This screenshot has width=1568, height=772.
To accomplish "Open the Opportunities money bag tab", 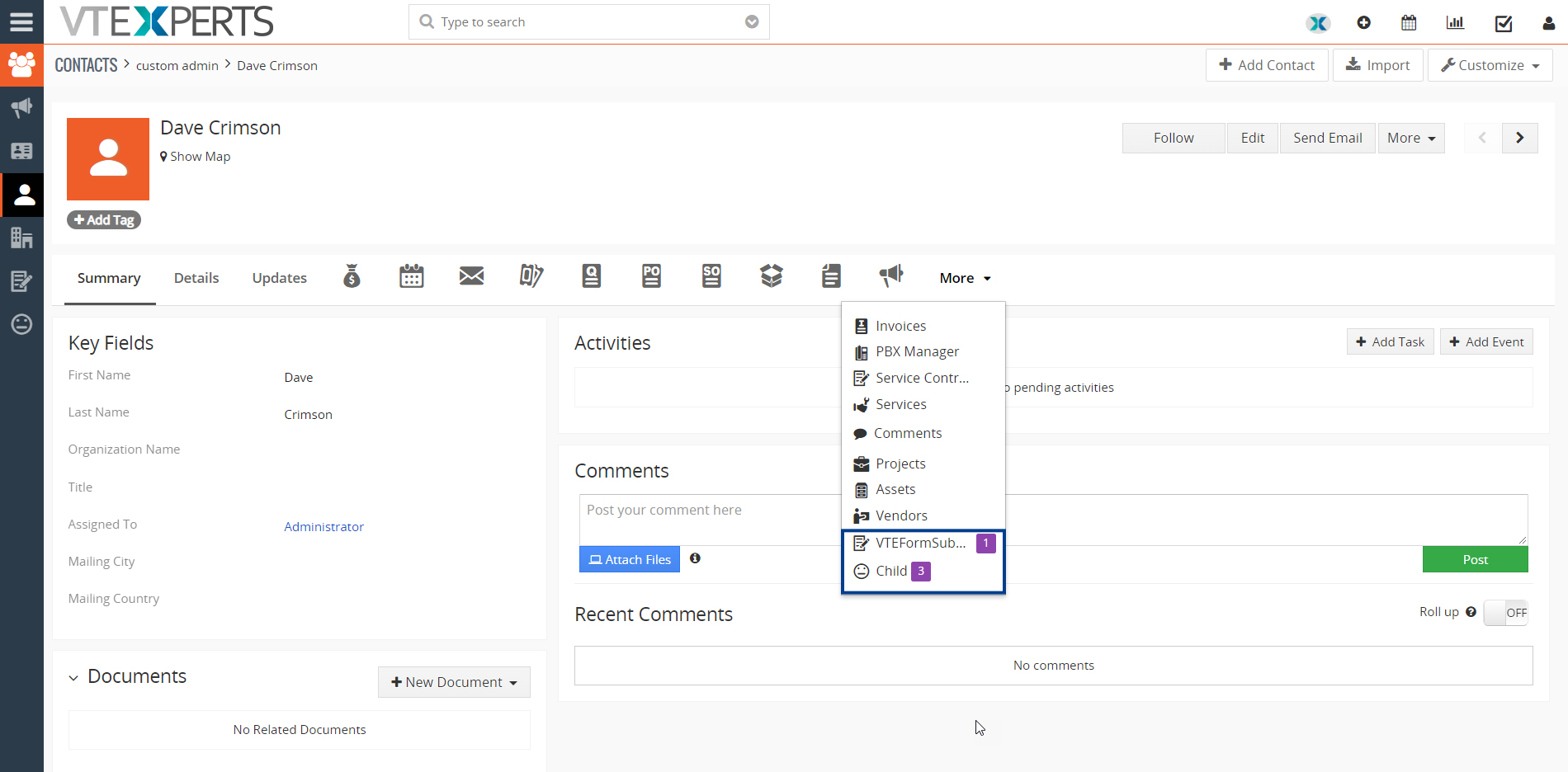I will 352,276.
